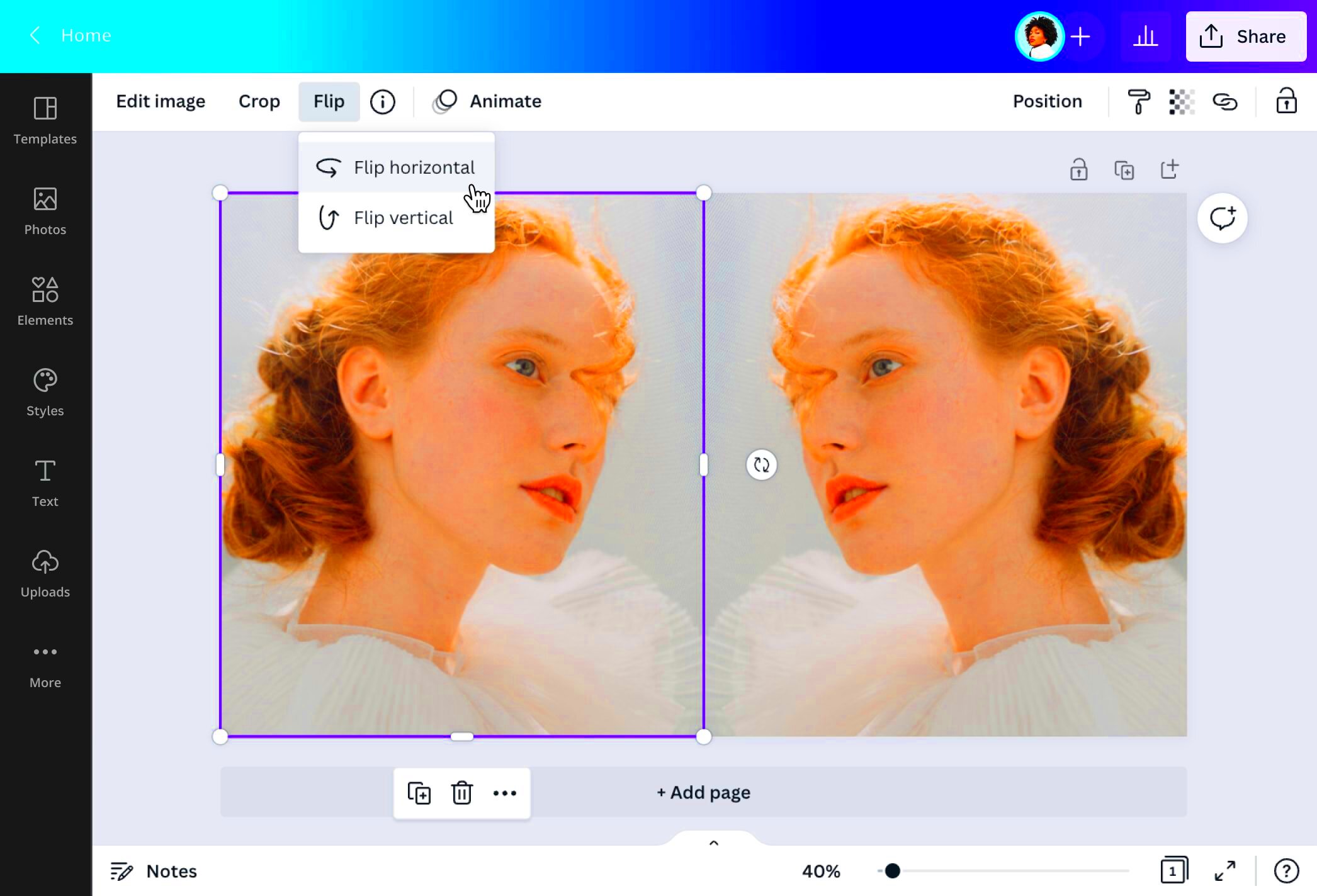Click the delete element trash icon
The image size is (1317, 896).
(462, 793)
